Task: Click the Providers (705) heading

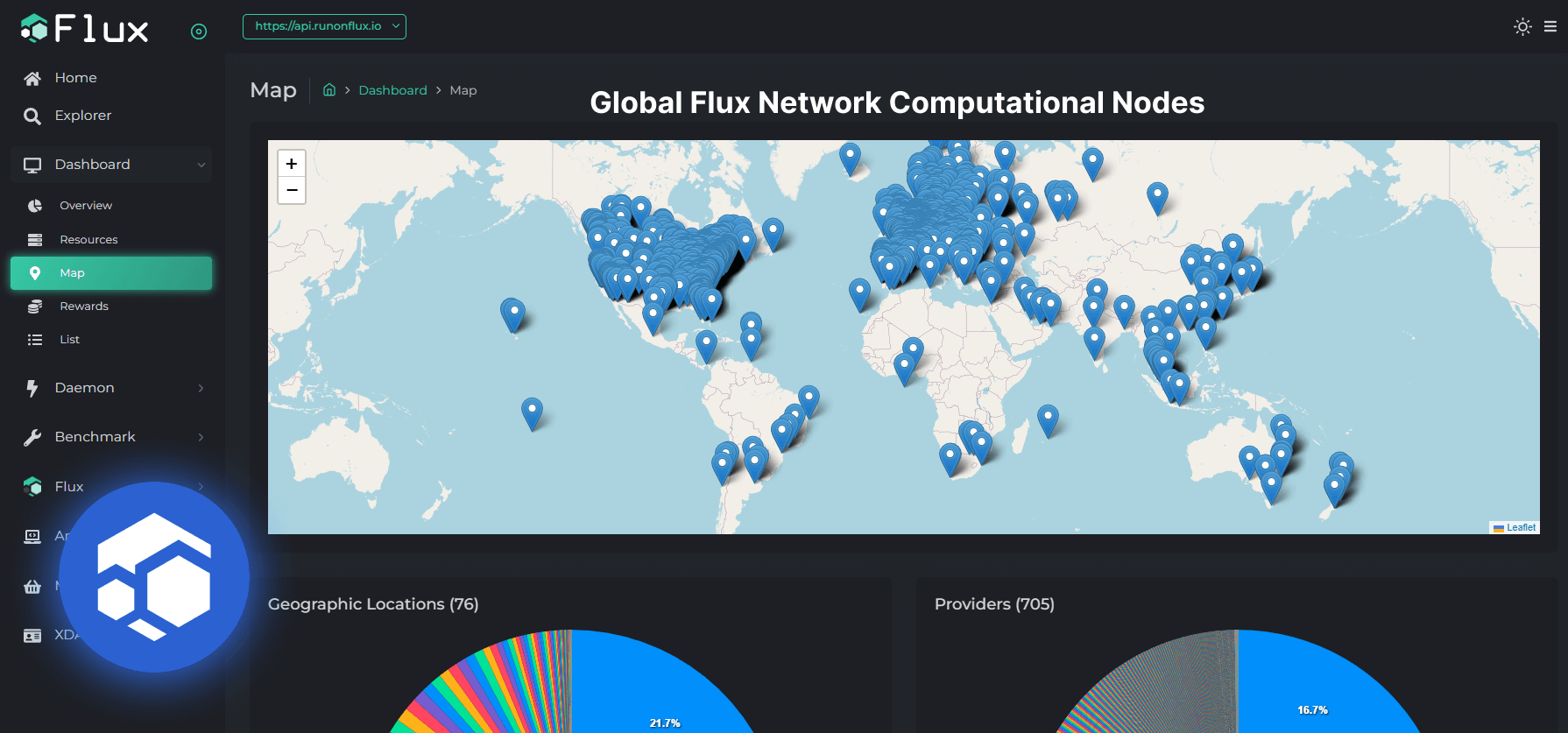Action: tap(994, 604)
